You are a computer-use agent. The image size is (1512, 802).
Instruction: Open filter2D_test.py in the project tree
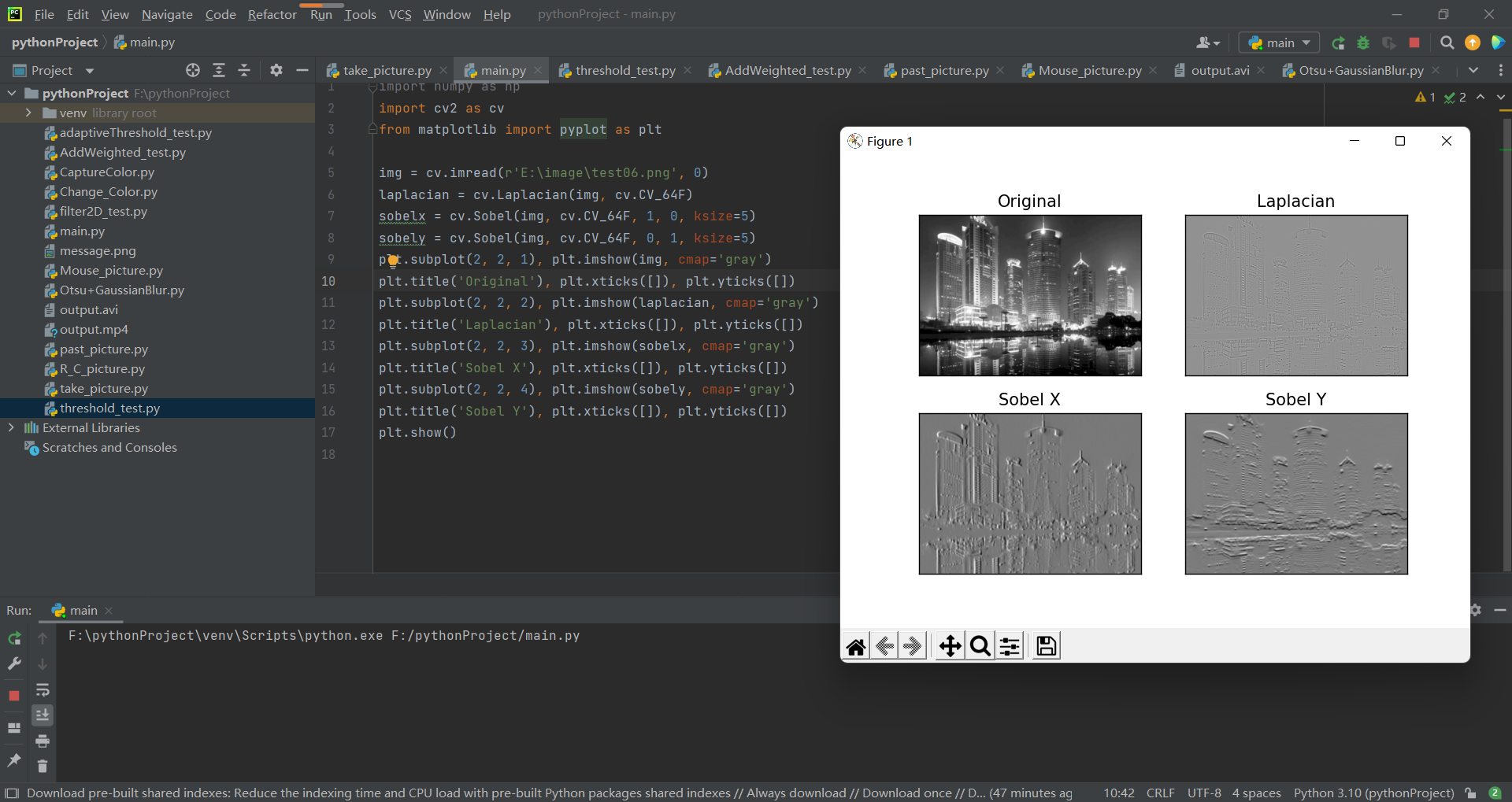click(103, 211)
